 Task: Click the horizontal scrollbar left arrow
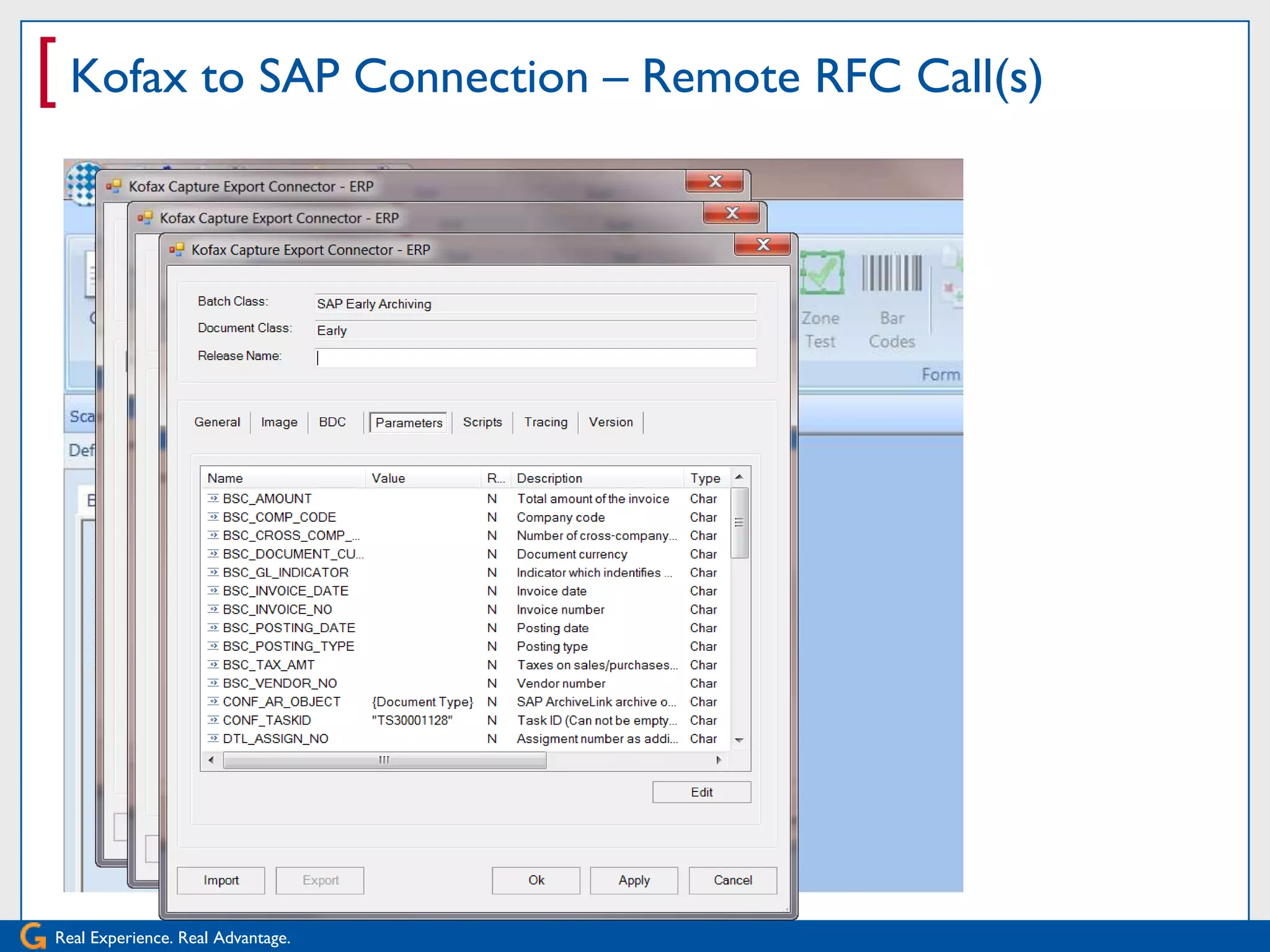click(x=211, y=760)
